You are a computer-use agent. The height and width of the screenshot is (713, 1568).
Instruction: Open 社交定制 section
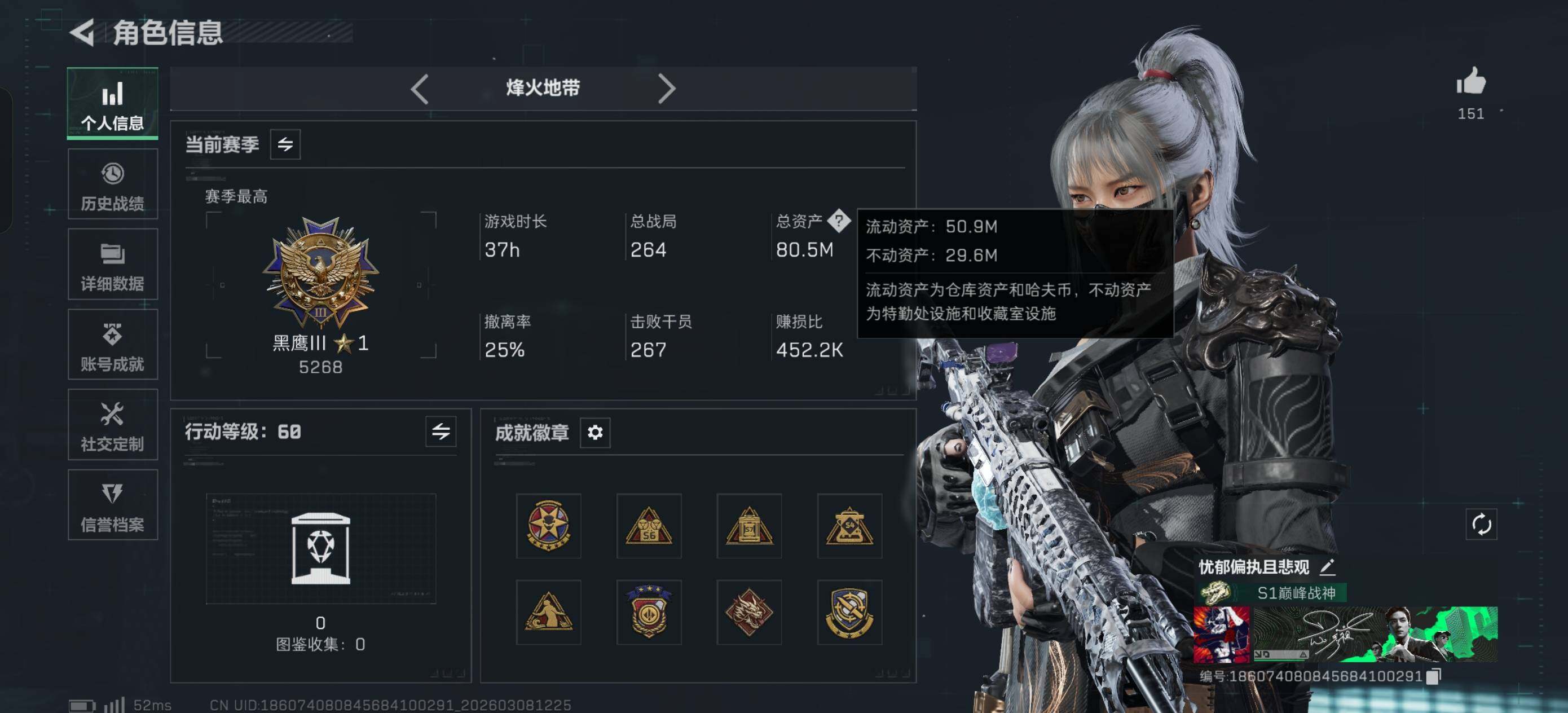click(113, 425)
